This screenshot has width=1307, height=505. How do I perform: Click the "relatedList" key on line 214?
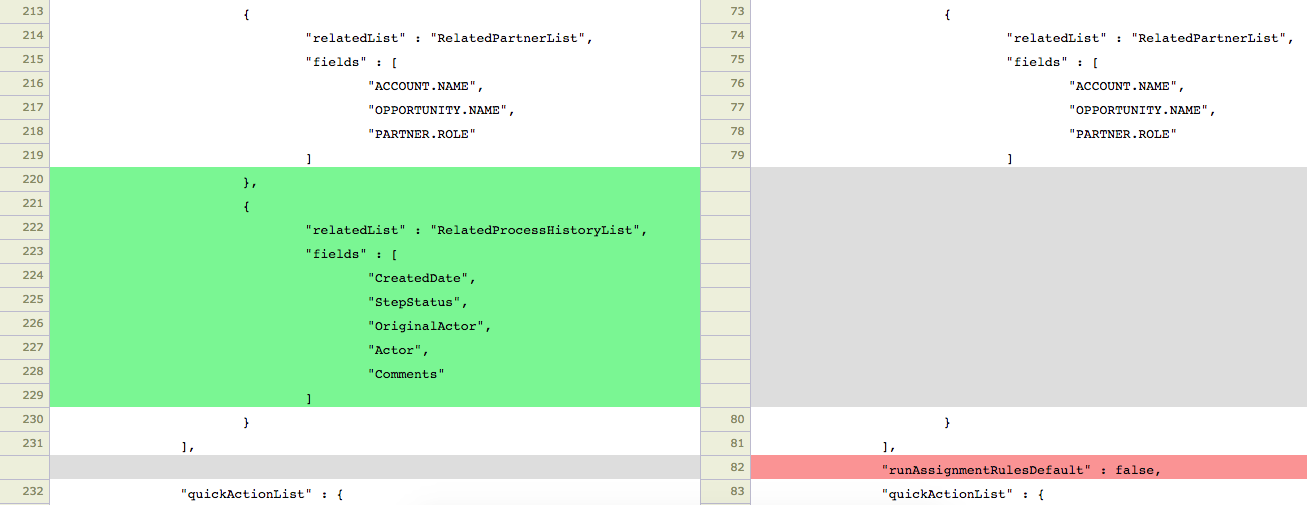coord(355,37)
